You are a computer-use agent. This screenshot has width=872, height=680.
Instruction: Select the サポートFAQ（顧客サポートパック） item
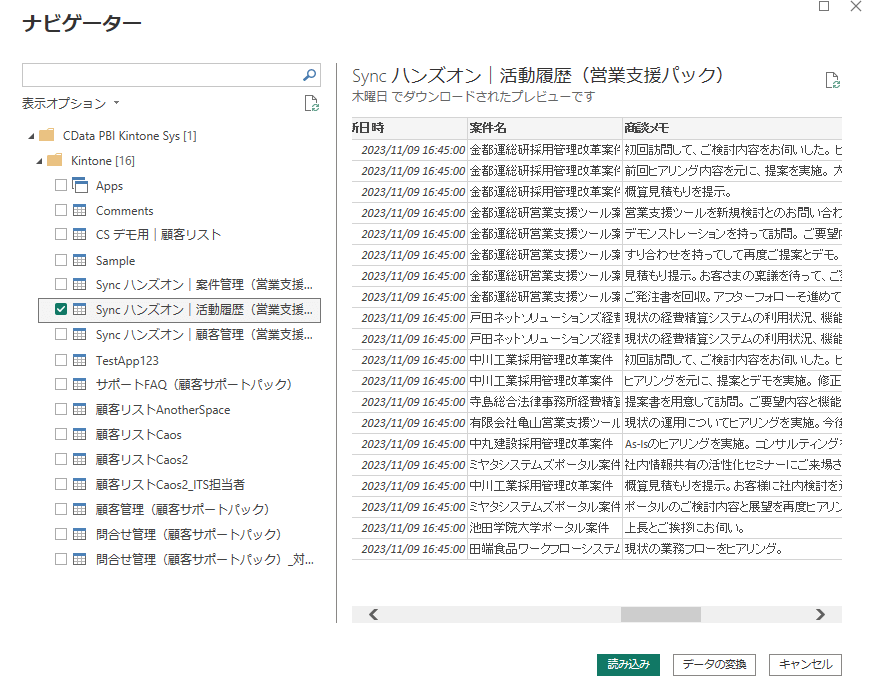click(194, 385)
